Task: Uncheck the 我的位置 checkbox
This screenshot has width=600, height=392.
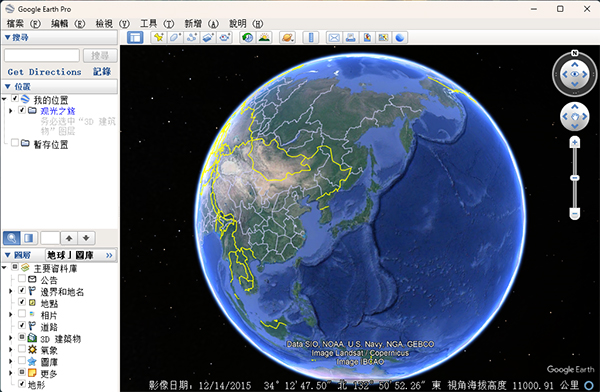Action: point(15,99)
